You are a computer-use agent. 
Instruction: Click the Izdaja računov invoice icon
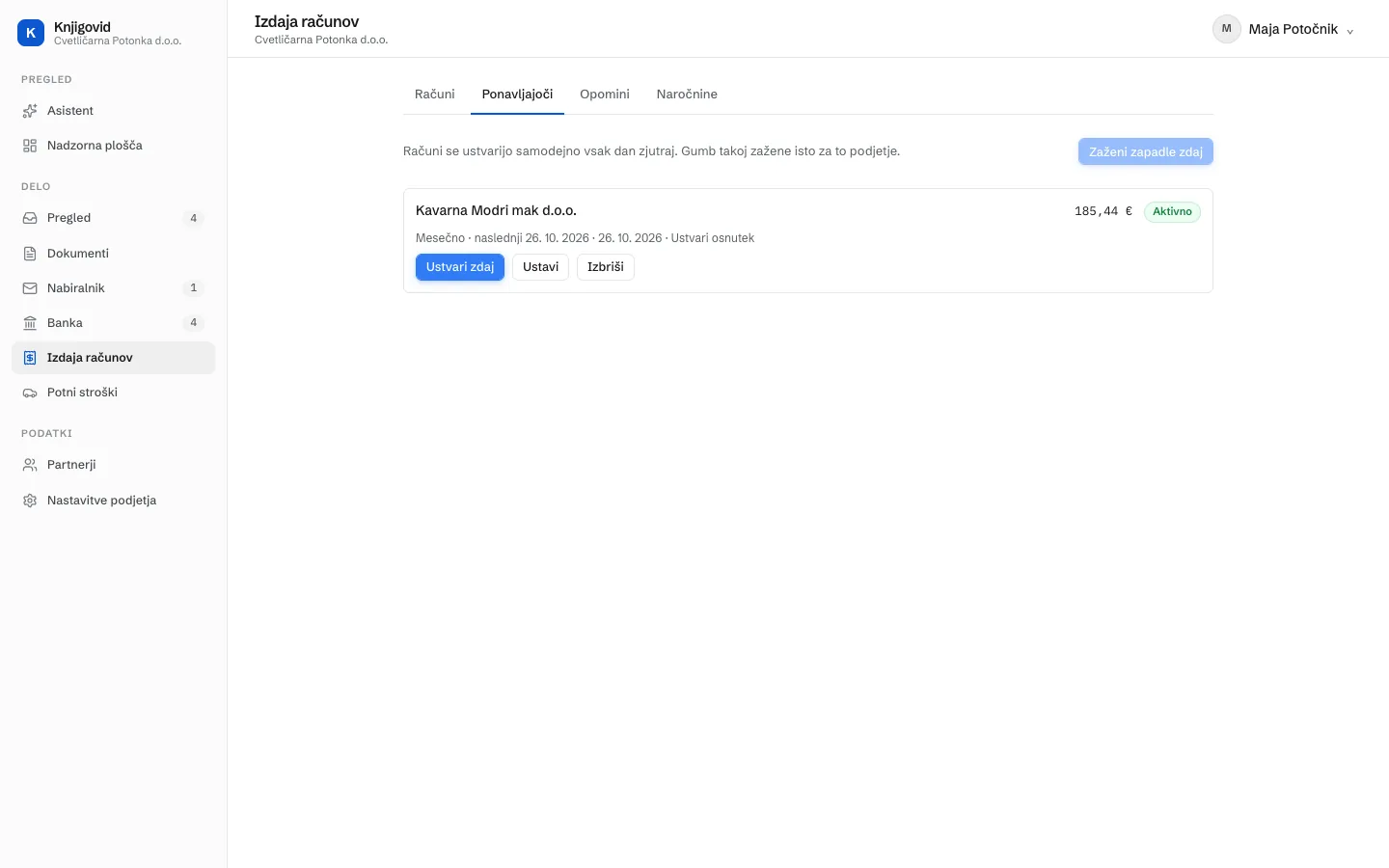(x=30, y=358)
